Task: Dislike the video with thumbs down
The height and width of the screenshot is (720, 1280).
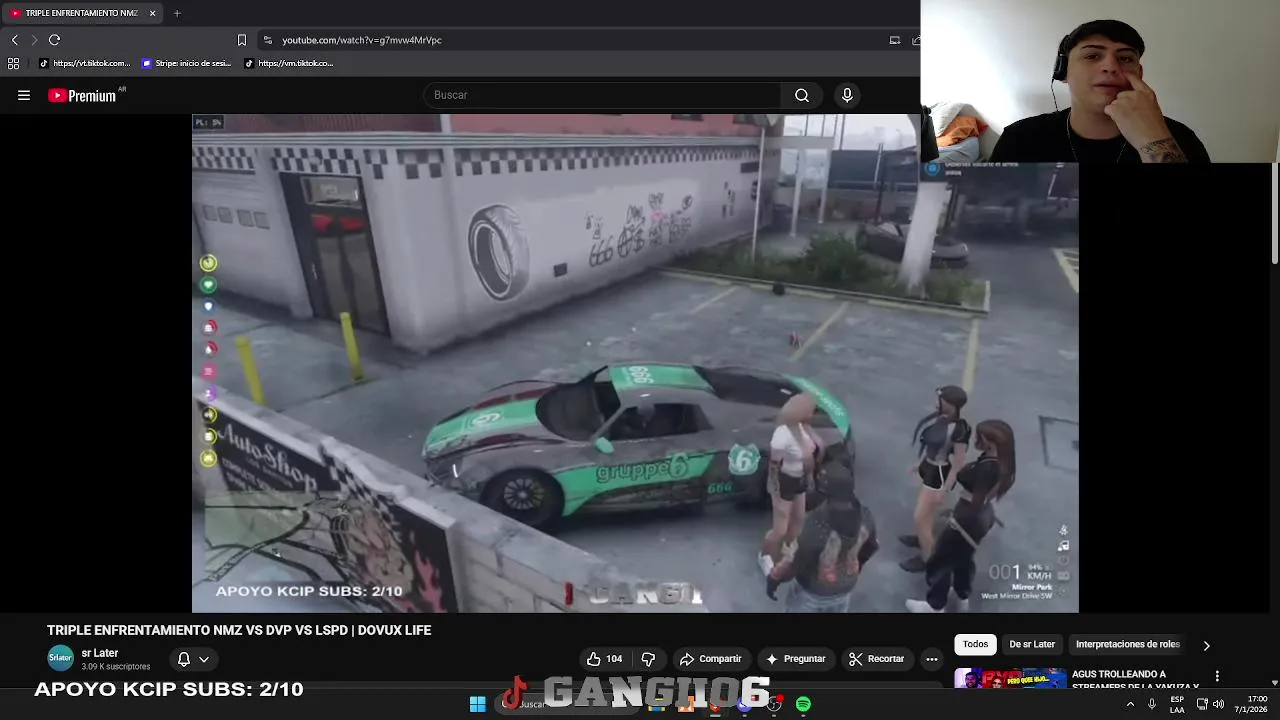Action: tap(648, 659)
